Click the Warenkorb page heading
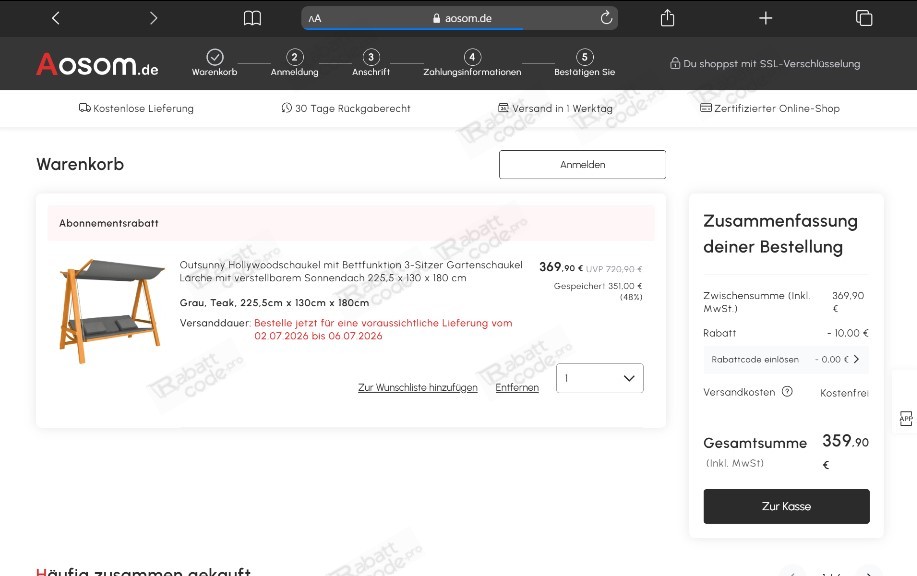 80,164
